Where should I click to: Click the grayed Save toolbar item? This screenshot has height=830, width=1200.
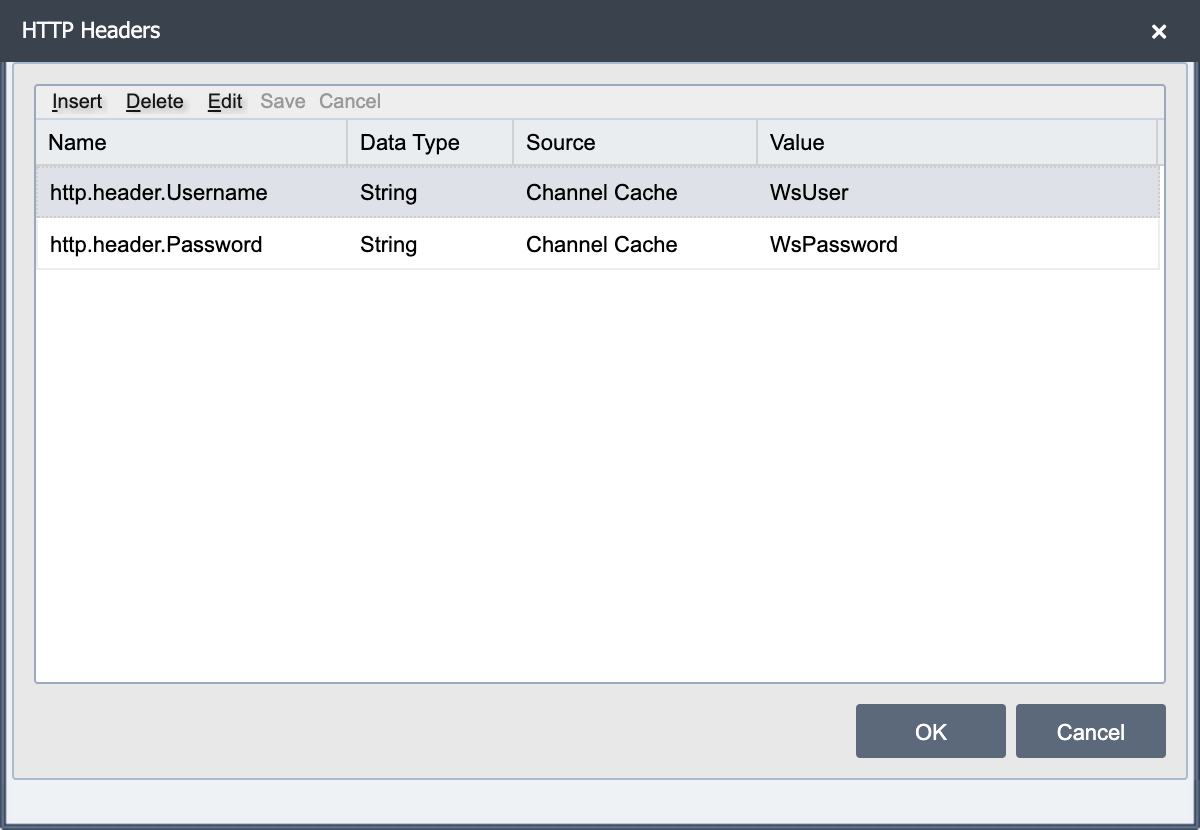[x=283, y=101]
